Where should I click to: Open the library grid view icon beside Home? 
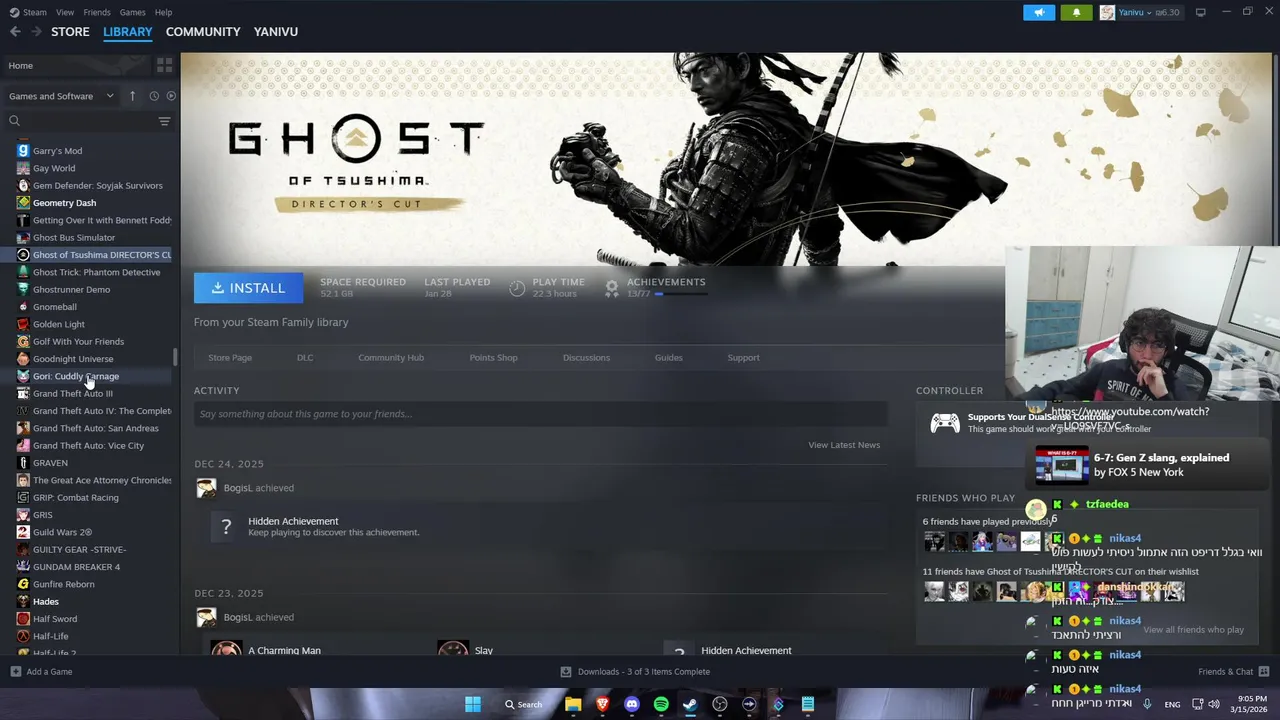(x=164, y=65)
